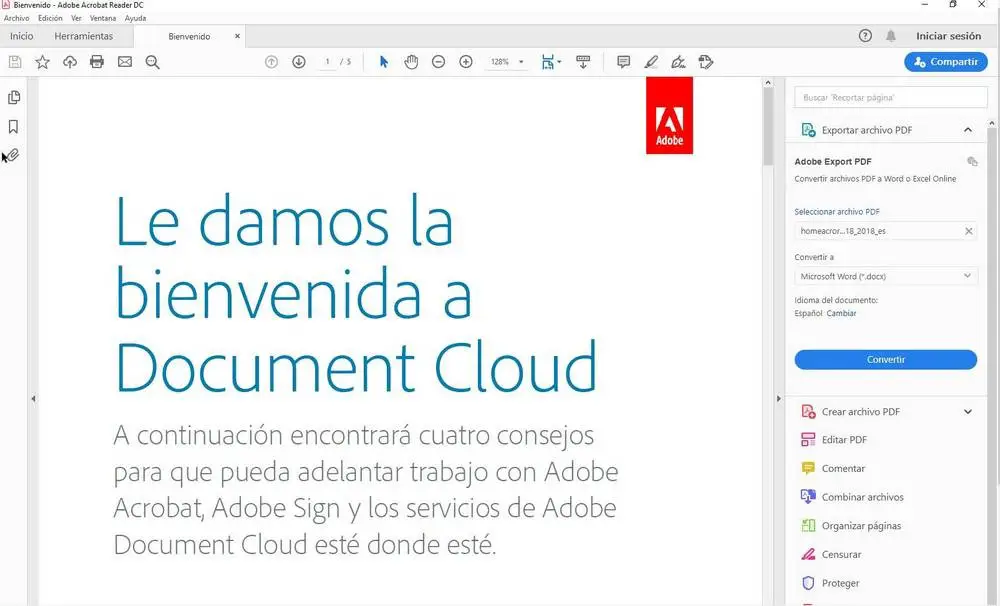Open Combinar archivos tool
Viewport: 1000px width, 606px height.
click(852, 497)
